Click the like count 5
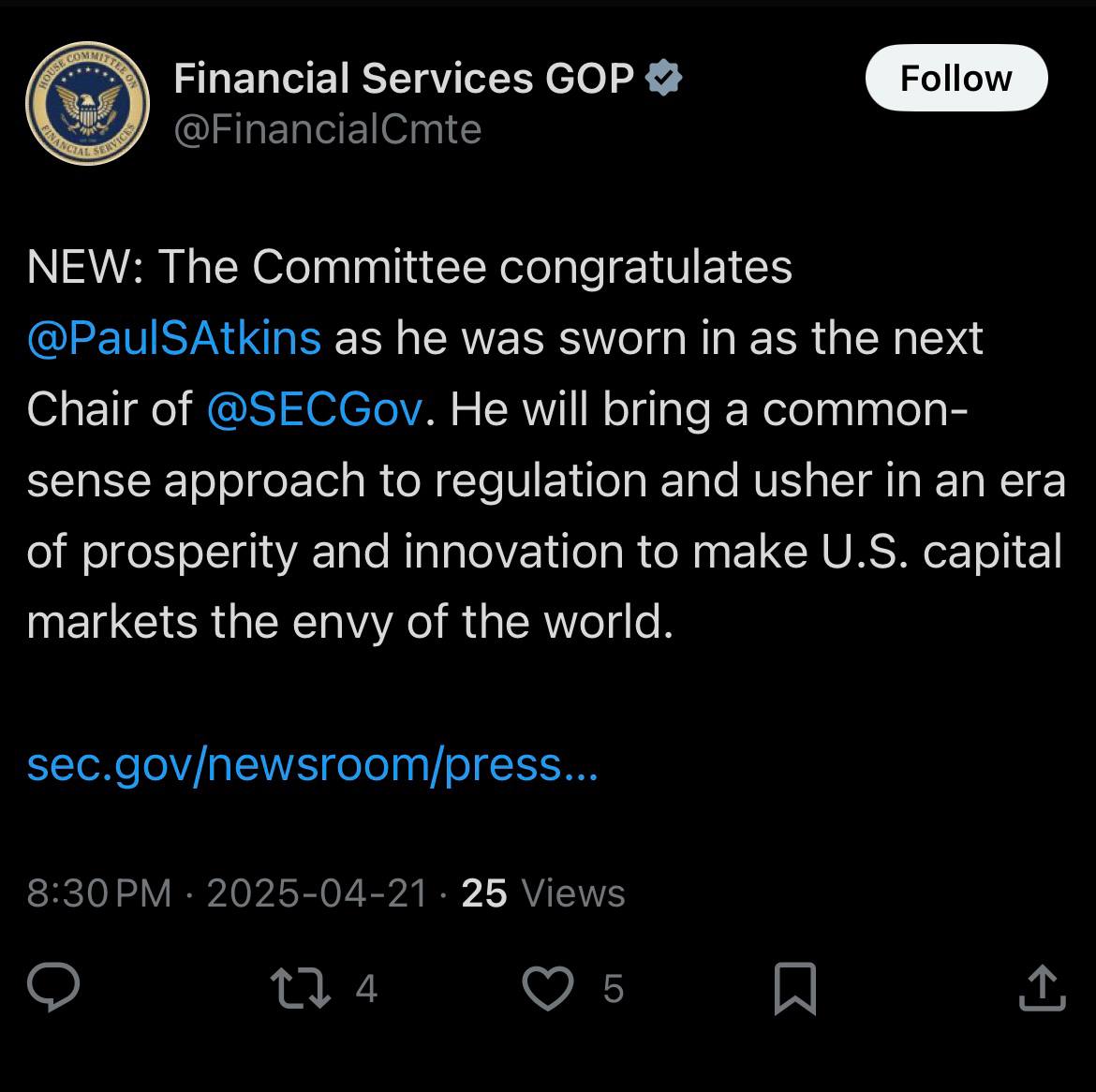This screenshot has width=1096, height=1092. point(613,989)
